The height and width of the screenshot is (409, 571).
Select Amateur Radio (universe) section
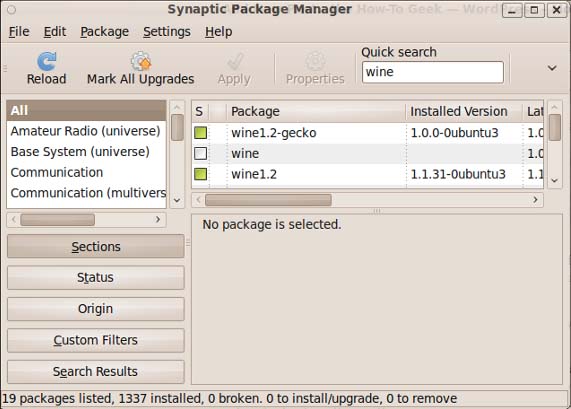86,131
